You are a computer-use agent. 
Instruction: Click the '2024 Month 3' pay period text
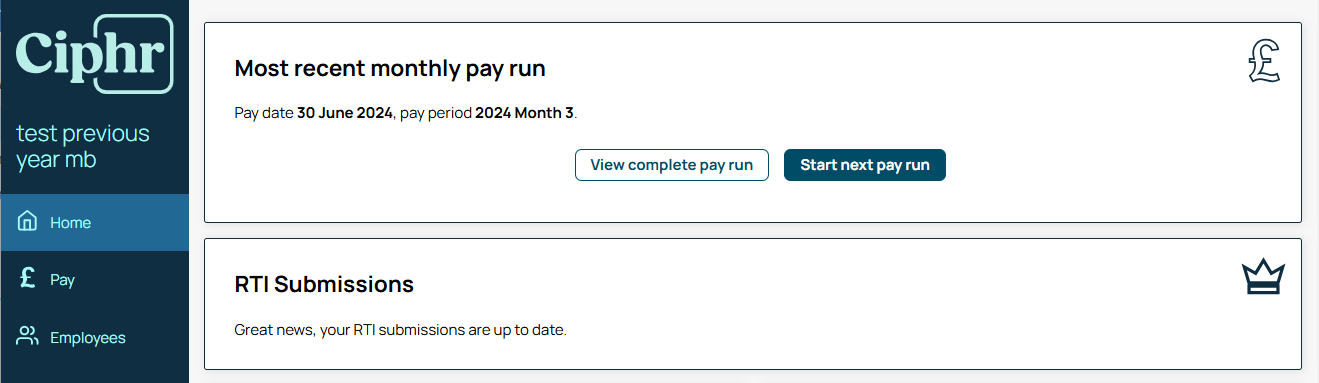point(525,113)
